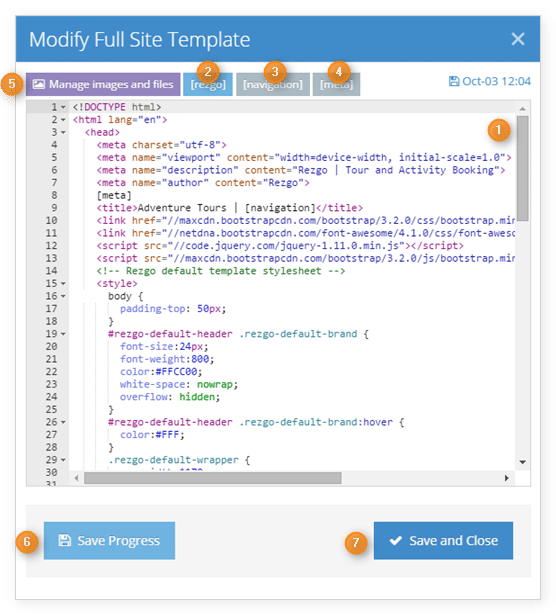Screen dimensions: 556x615
Task: Insert the [rezgo] tag
Action: (208, 84)
